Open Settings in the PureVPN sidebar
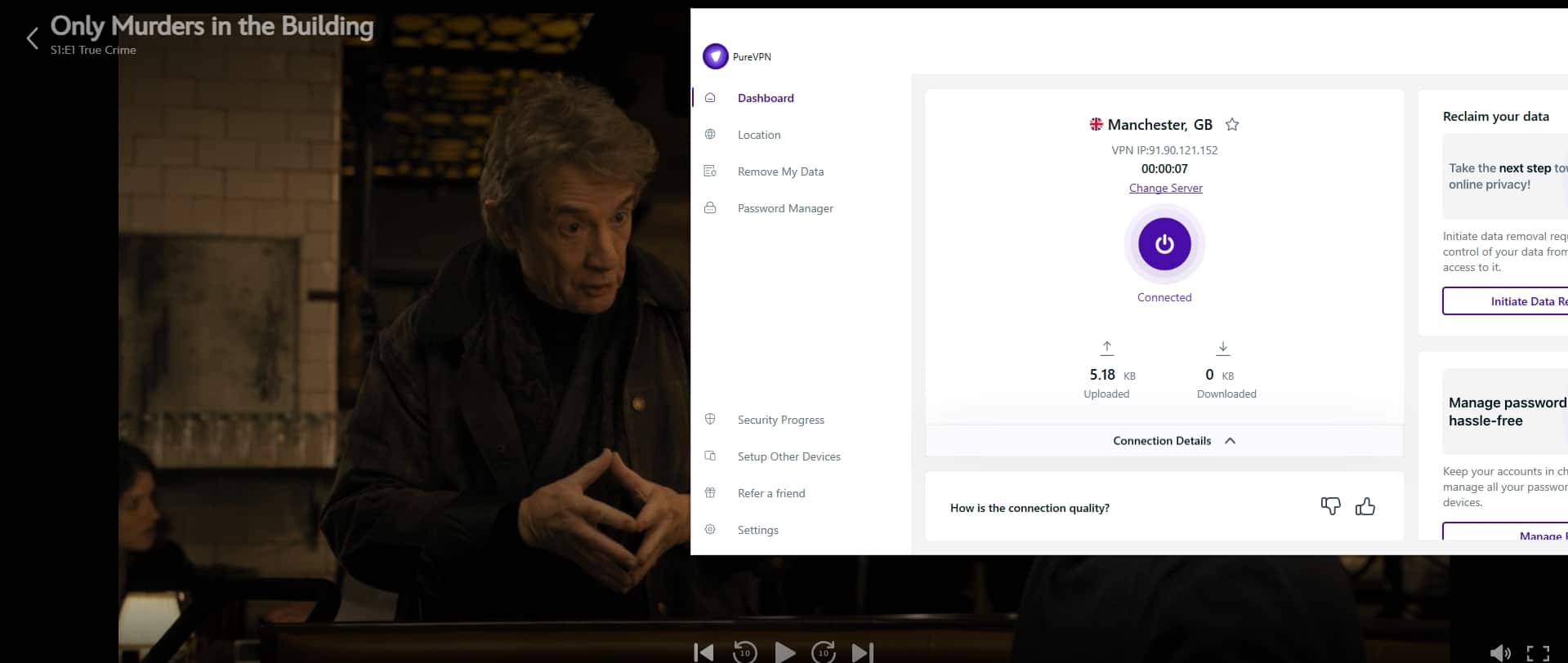1568x663 pixels. 757,530
